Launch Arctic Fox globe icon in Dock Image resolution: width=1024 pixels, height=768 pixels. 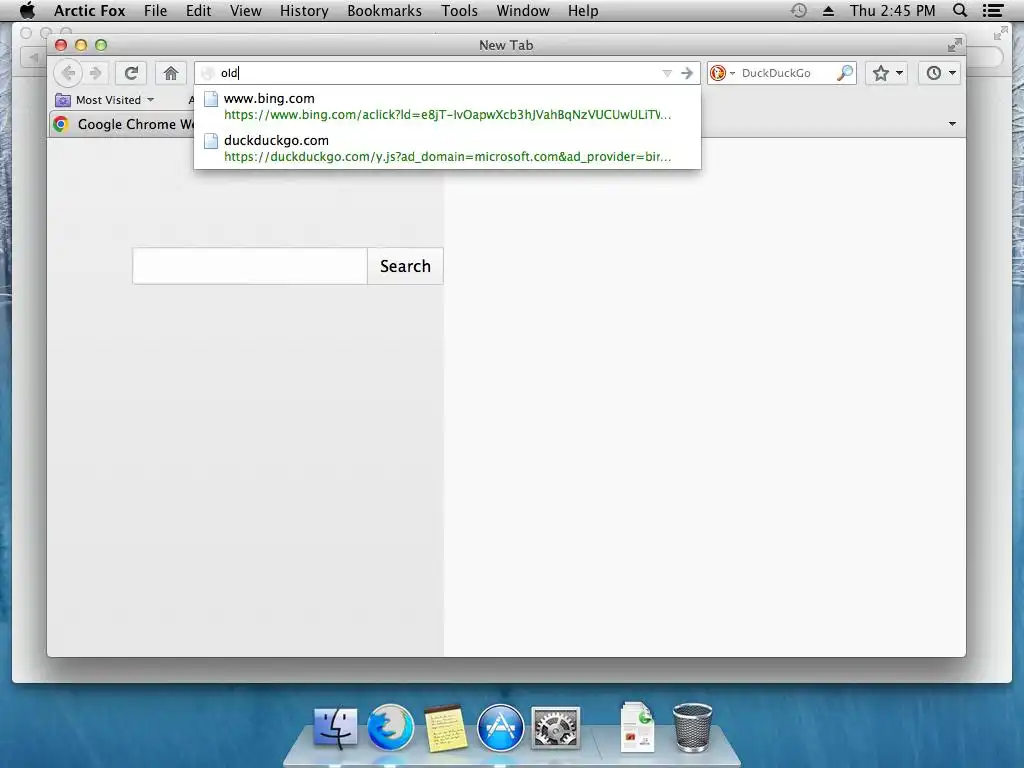391,728
